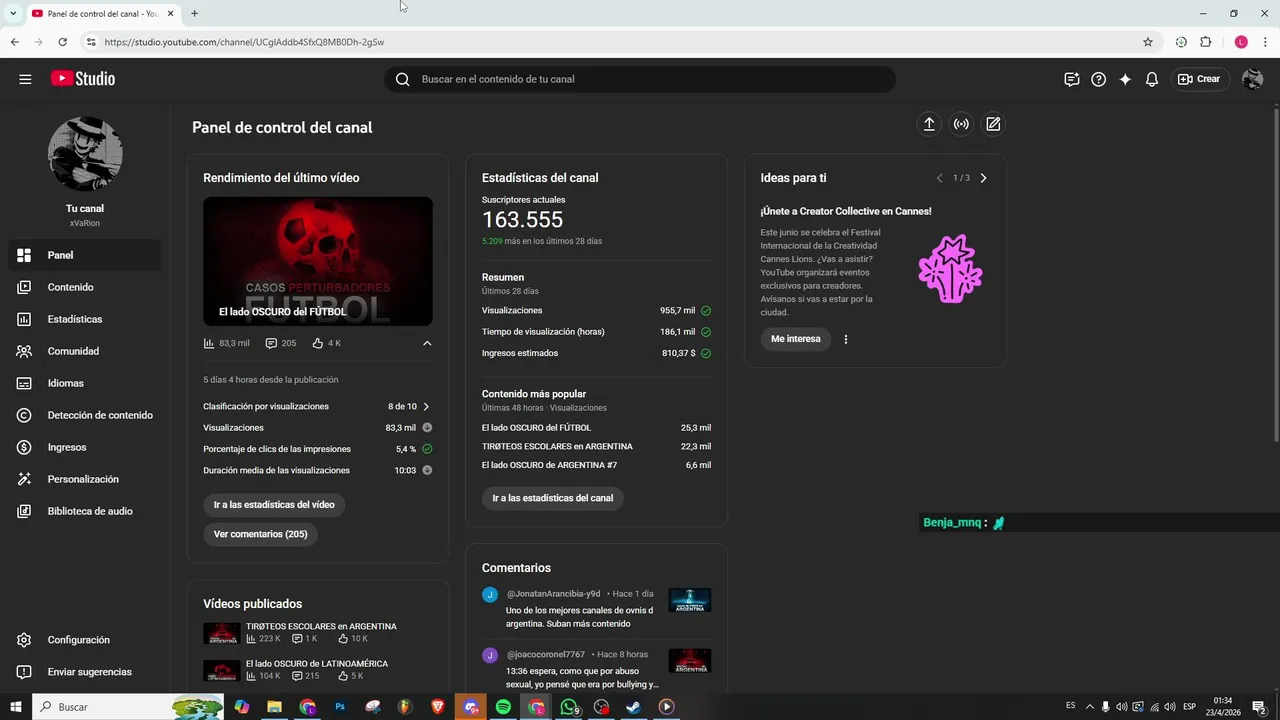Open Idiomas in the sidebar
The width and height of the screenshot is (1280, 720).
point(84,383)
